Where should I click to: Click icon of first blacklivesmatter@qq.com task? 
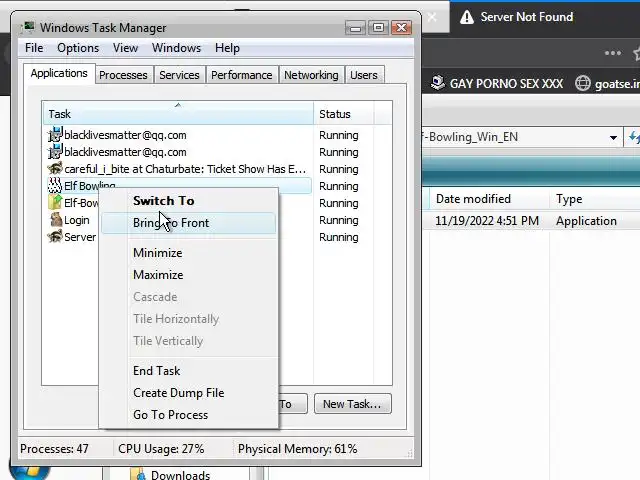(55, 135)
